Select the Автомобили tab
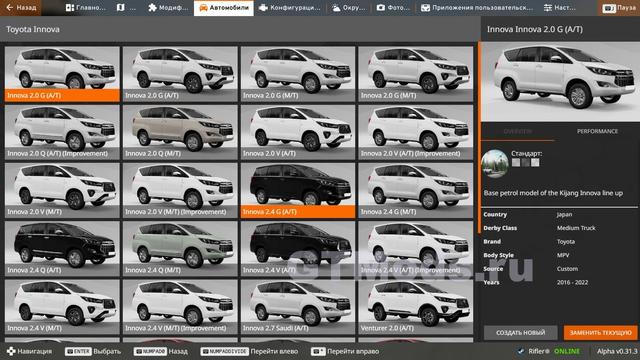This screenshot has height=360, width=640. pyautogui.click(x=224, y=8)
